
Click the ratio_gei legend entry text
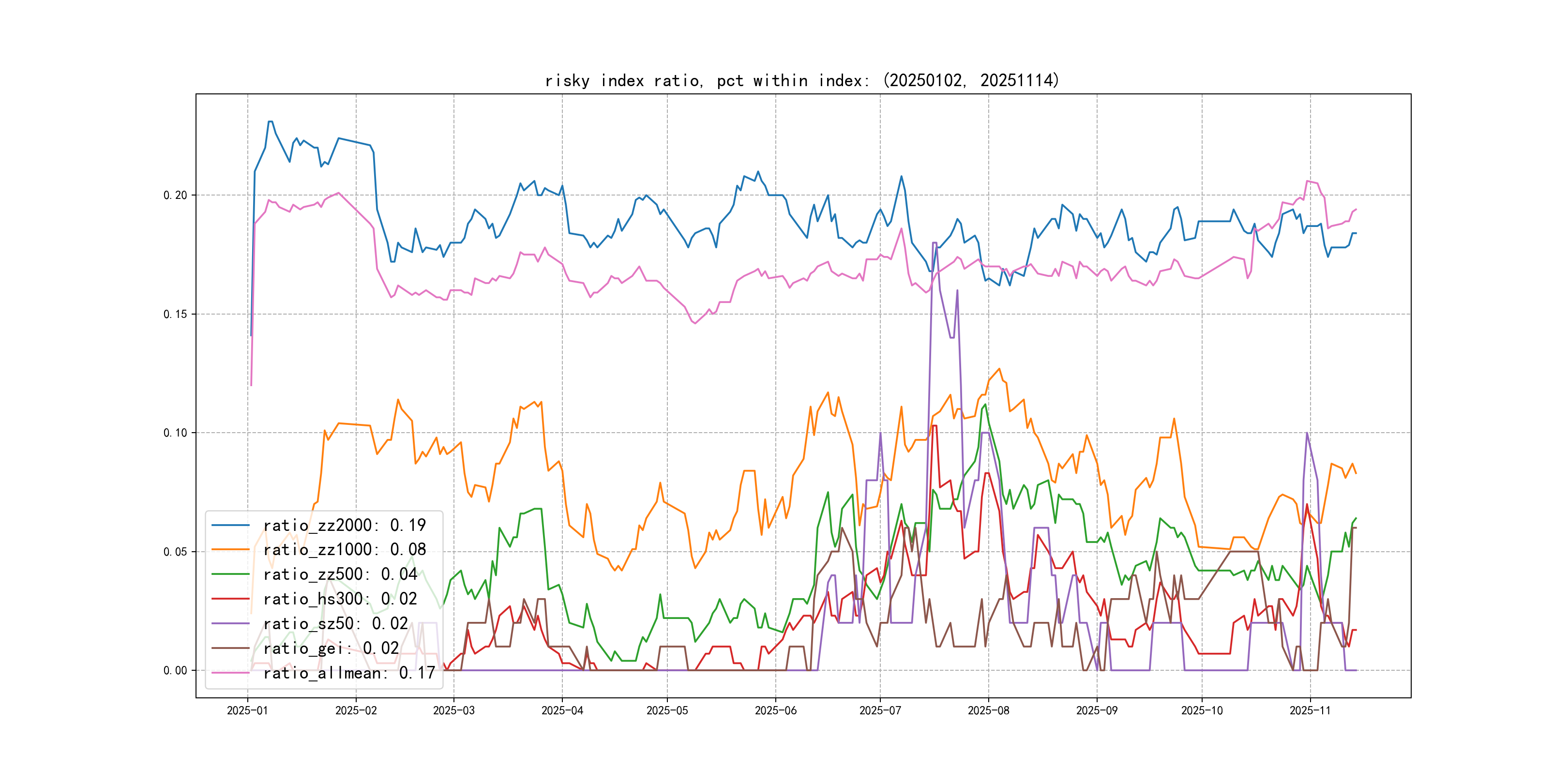(x=331, y=648)
